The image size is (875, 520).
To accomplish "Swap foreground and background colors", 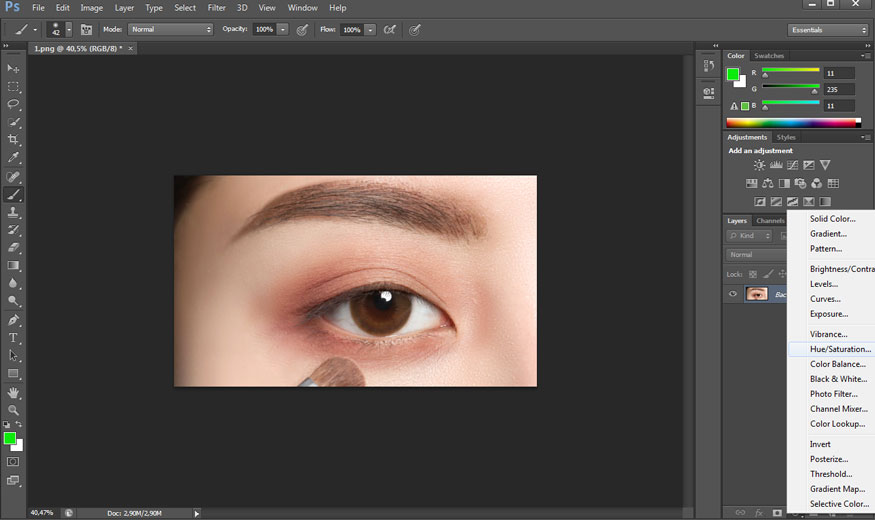I will click(x=19, y=425).
